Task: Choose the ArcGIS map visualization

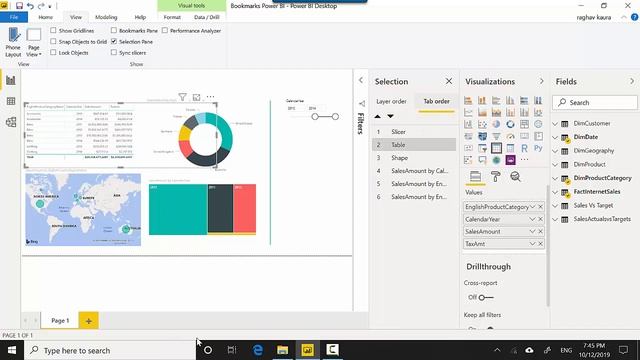Action: pyautogui.click(x=496, y=160)
